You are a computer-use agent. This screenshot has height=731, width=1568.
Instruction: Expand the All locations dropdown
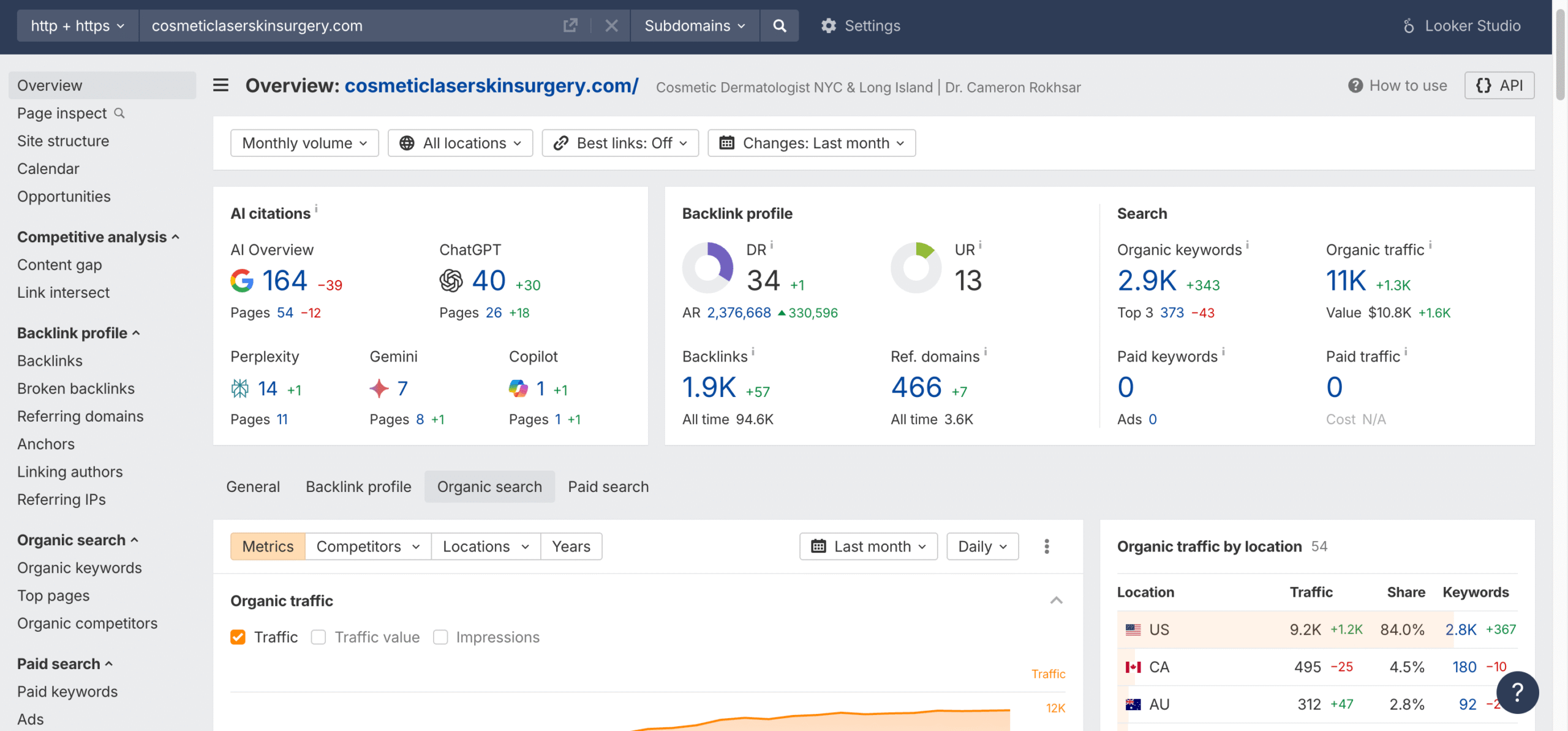pos(460,143)
